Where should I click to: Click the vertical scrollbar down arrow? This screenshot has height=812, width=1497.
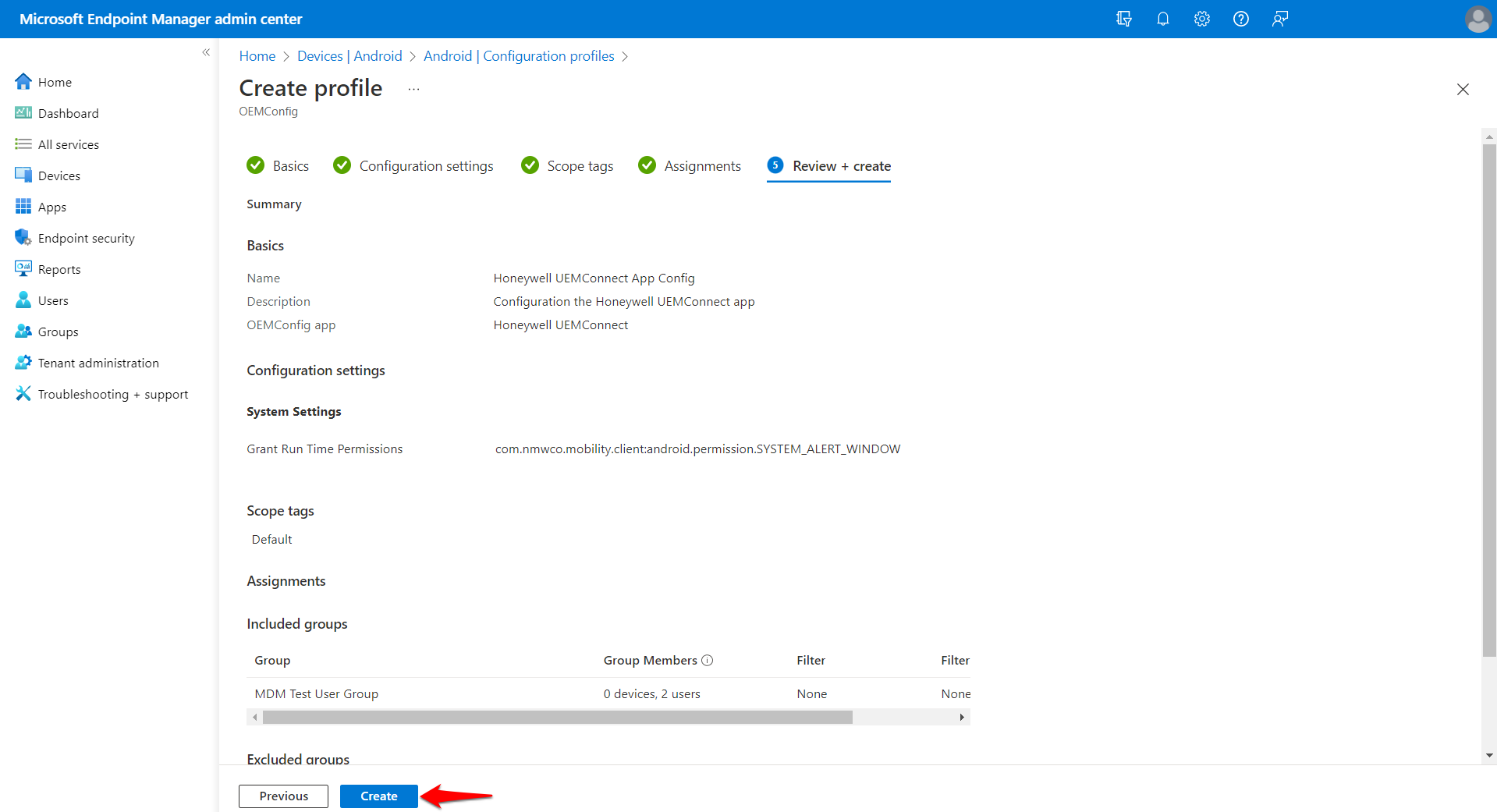pos(1489,755)
